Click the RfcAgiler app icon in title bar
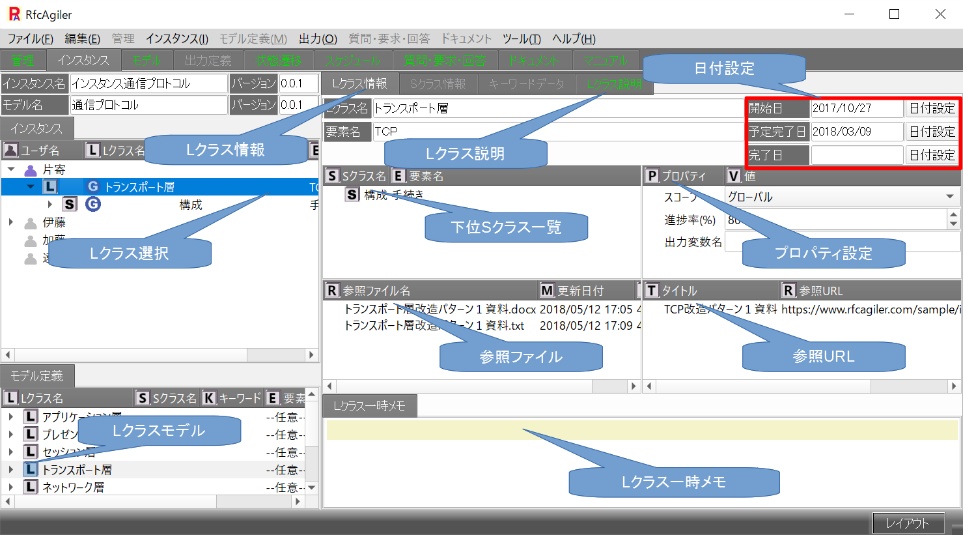This screenshot has height=535, width=963. click(14, 14)
